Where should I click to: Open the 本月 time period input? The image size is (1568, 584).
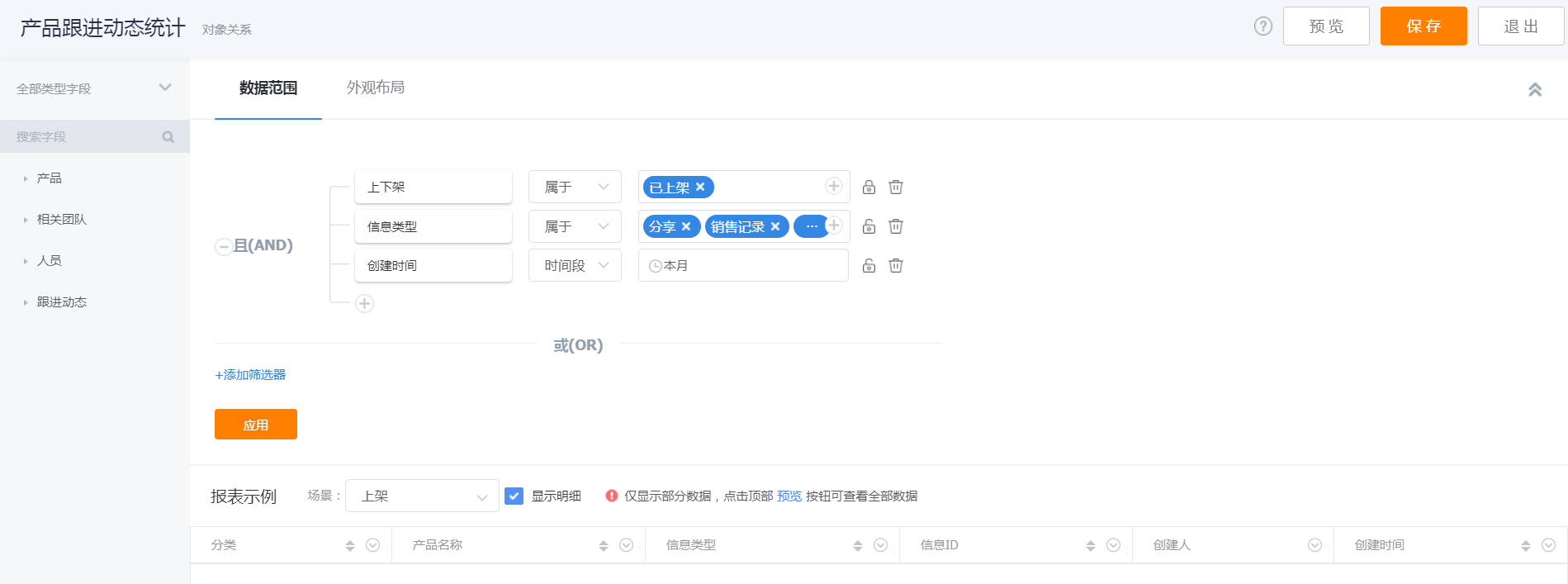(743, 265)
